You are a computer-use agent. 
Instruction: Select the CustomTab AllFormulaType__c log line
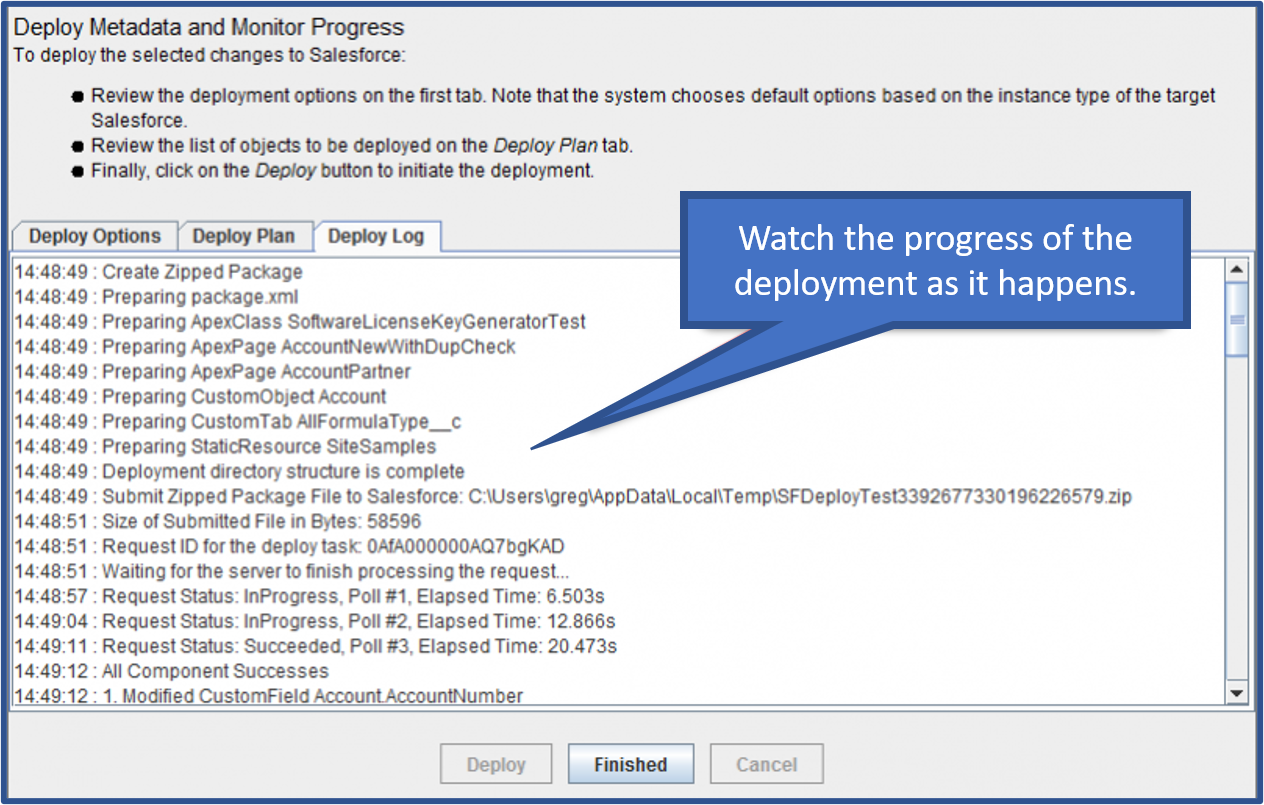click(238, 422)
